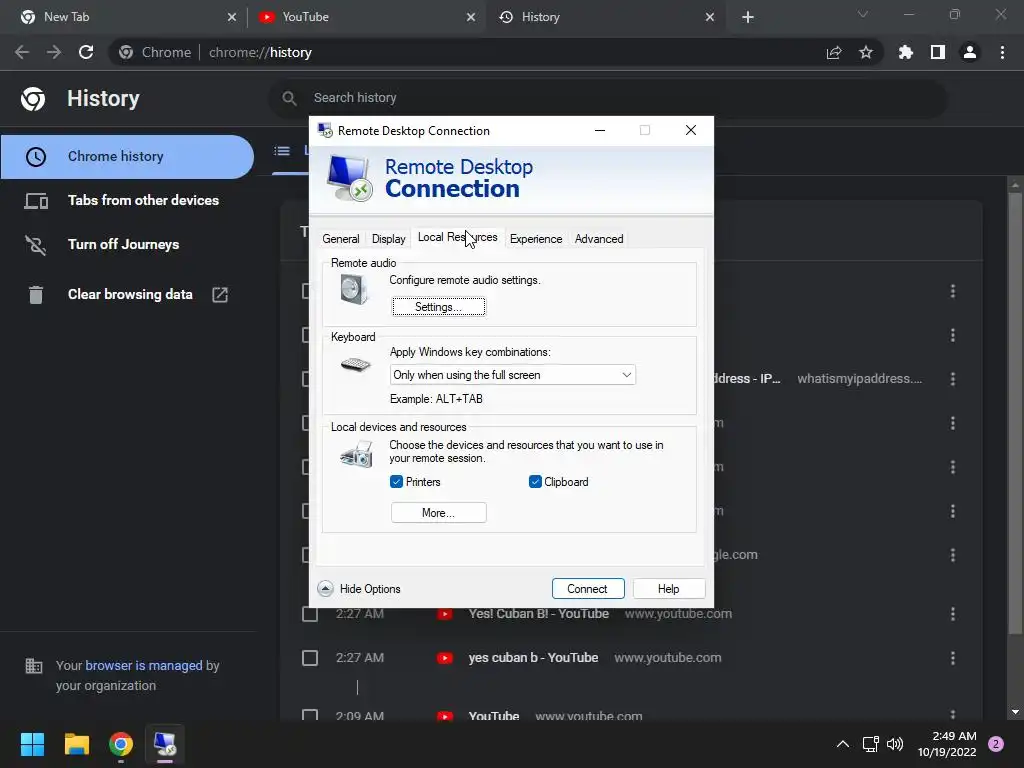This screenshot has width=1024, height=768.
Task: Select Chrome history in sidebar
Action: [127, 157]
